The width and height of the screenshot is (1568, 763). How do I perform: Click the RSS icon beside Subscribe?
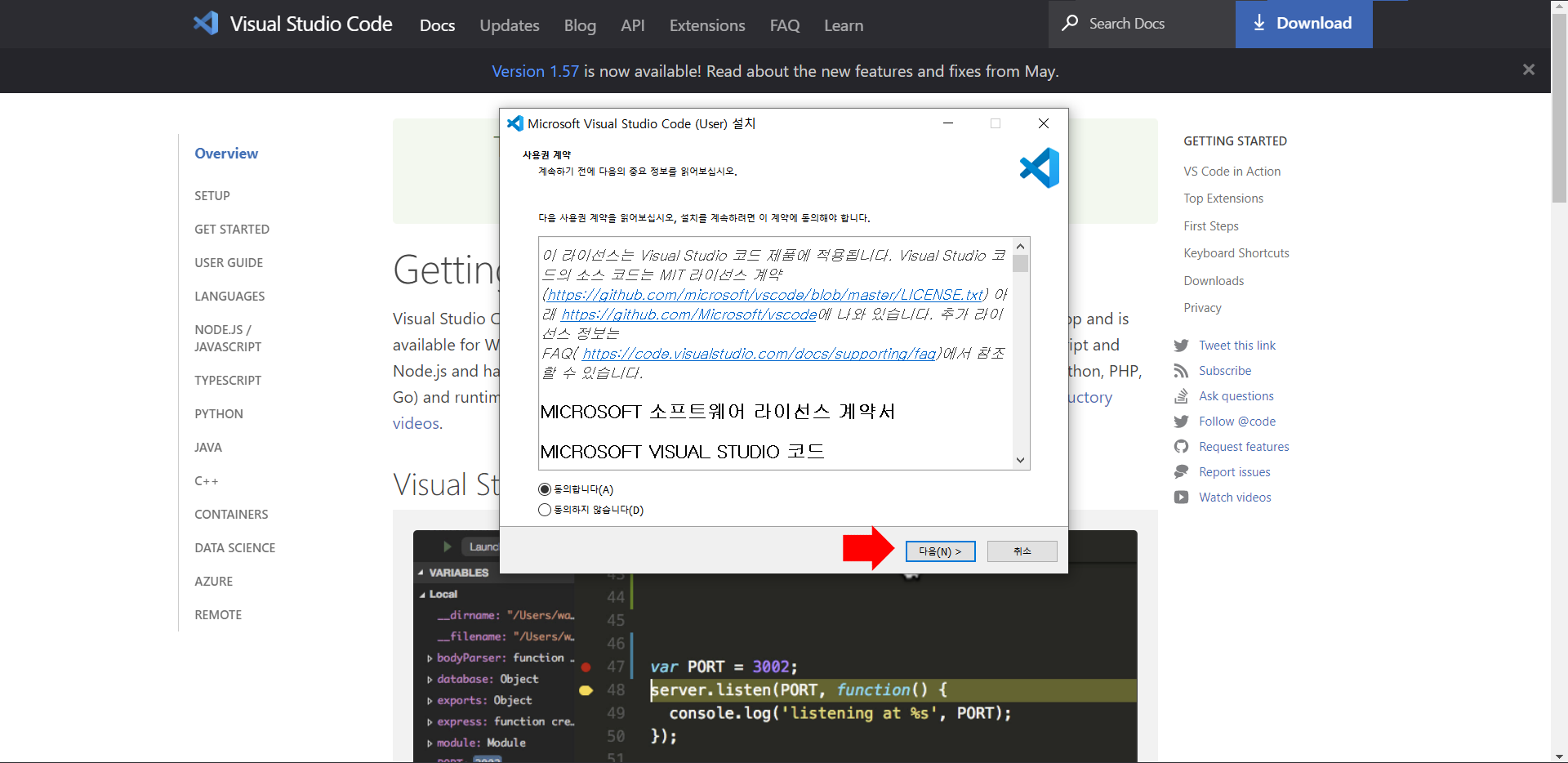pyautogui.click(x=1181, y=371)
